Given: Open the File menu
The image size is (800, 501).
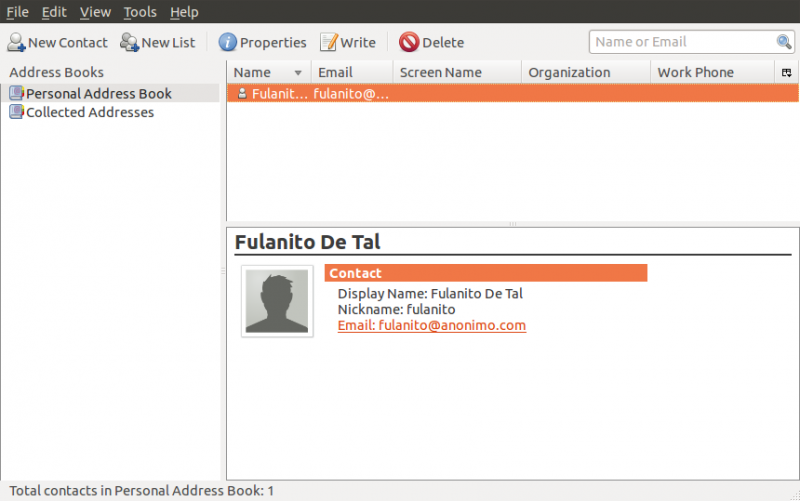Looking at the screenshot, I should pos(17,12).
